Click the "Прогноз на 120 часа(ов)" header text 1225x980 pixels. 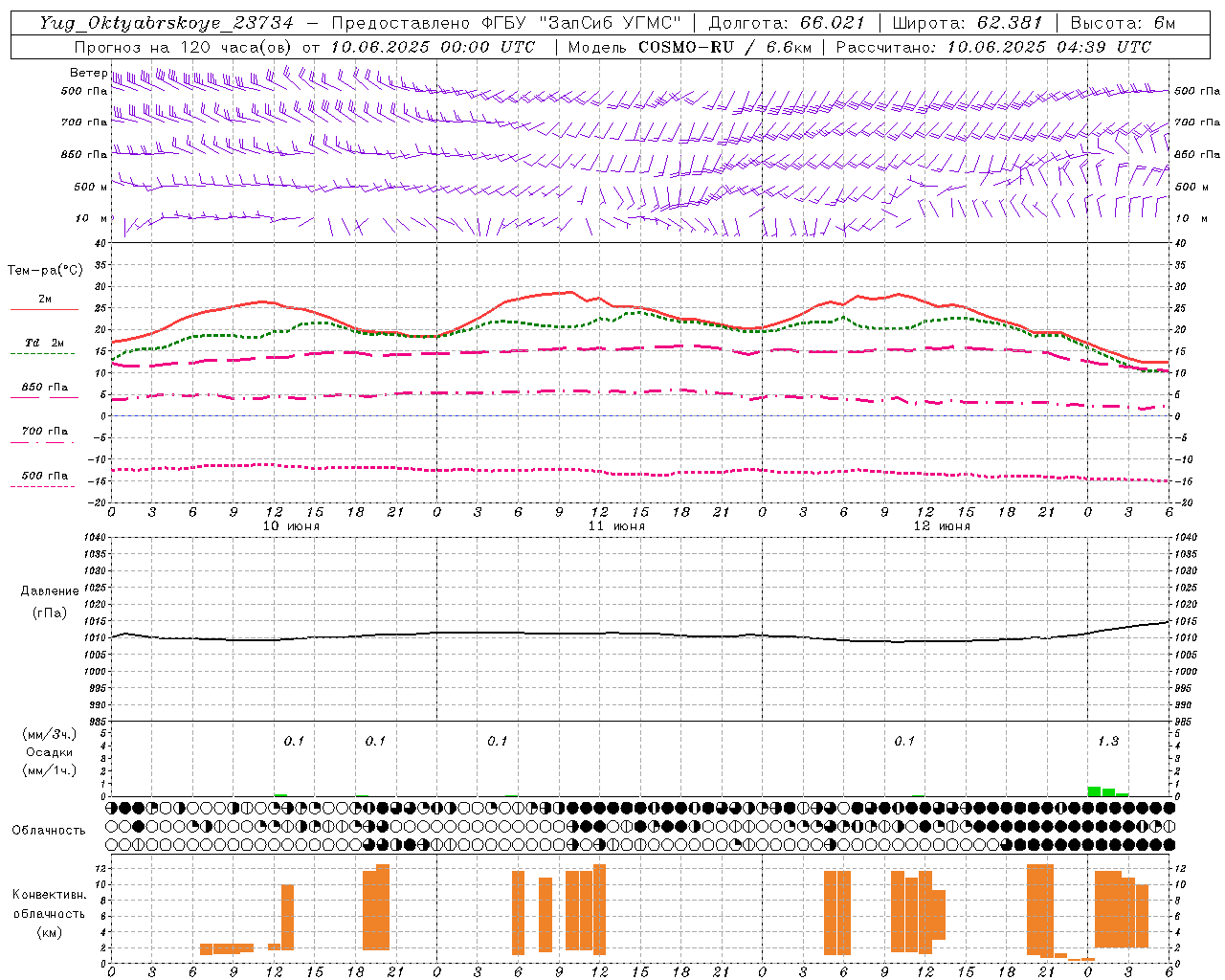[x=184, y=47]
